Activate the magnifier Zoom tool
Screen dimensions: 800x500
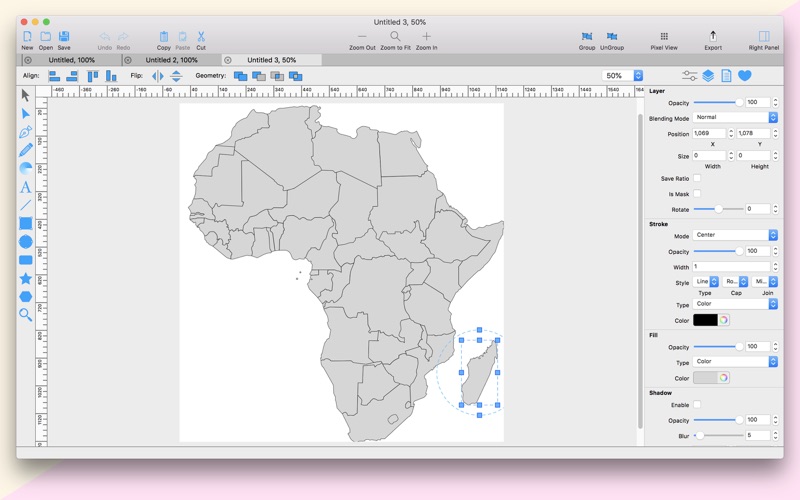[x=26, y=315]
